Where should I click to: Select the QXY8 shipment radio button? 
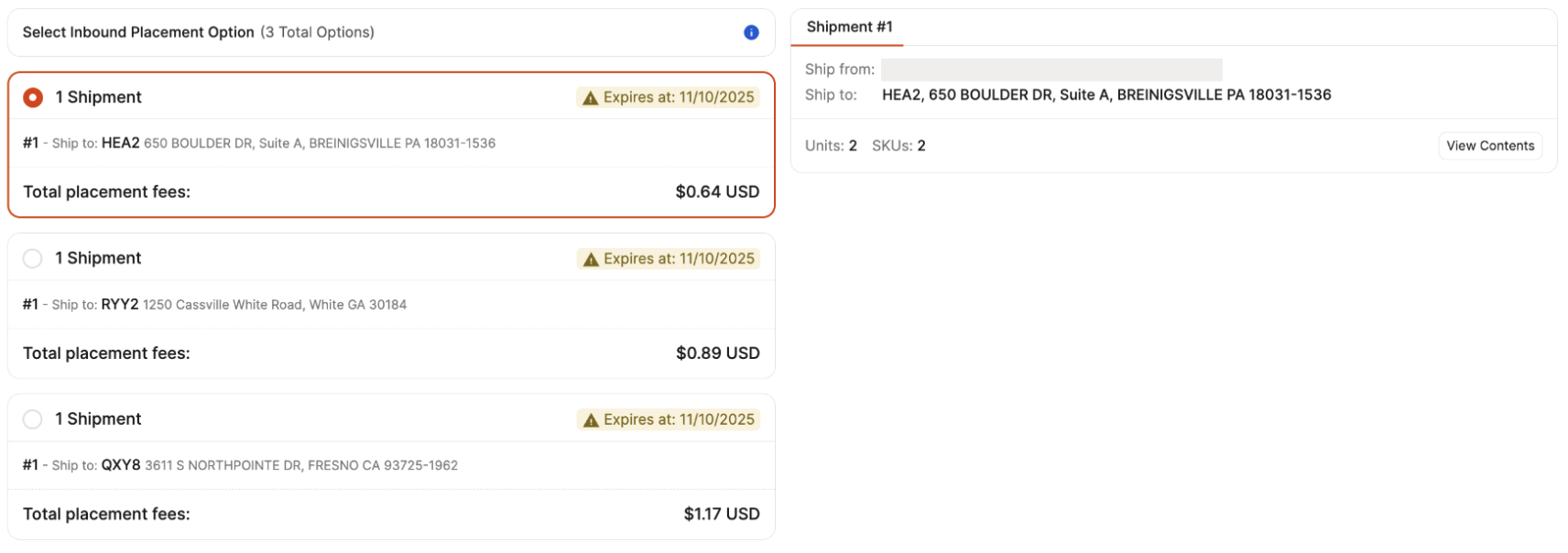[x=33, y=419]
